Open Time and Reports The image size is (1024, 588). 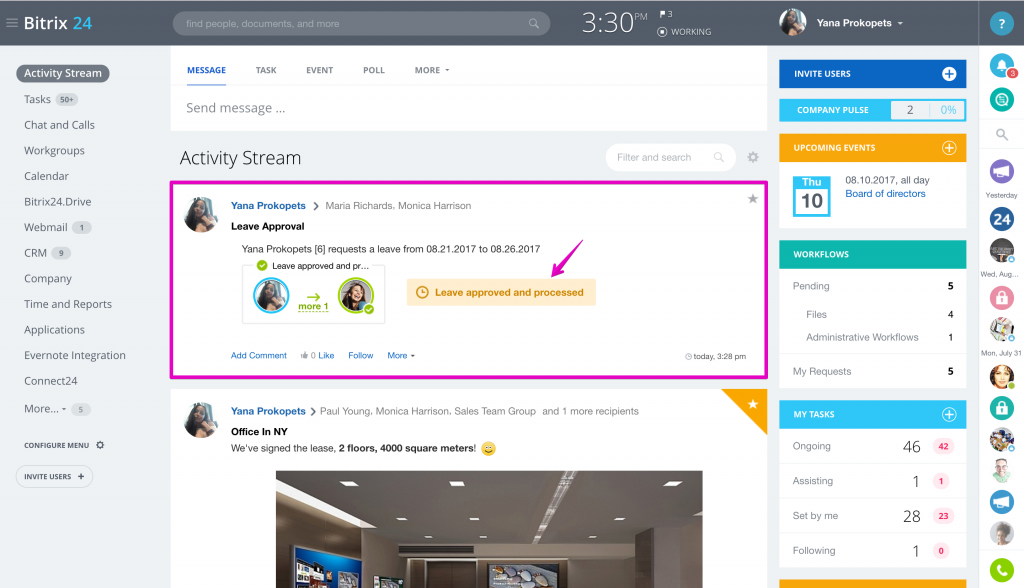(x=68, y=304)
